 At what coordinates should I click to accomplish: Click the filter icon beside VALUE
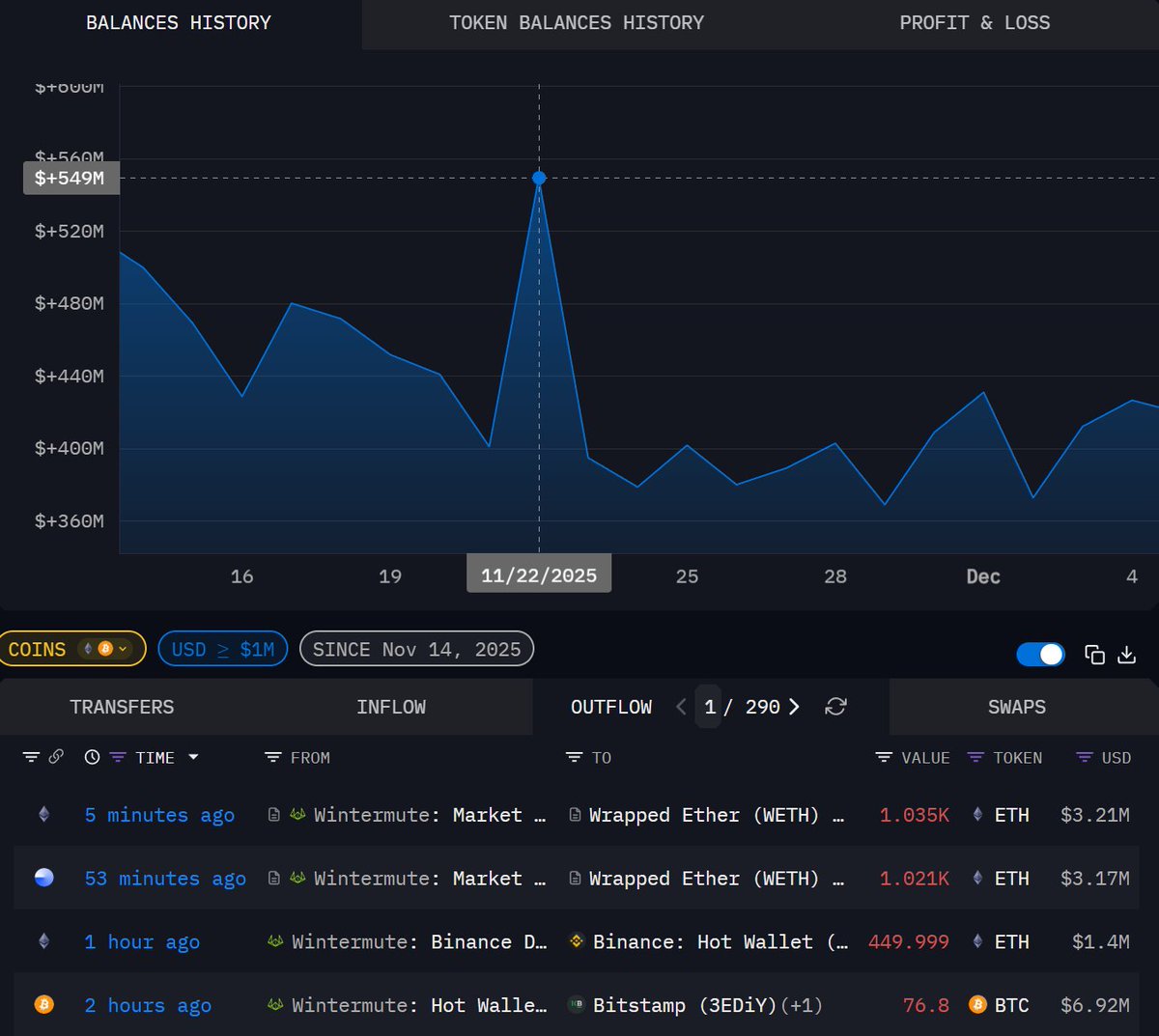(882, 758)
